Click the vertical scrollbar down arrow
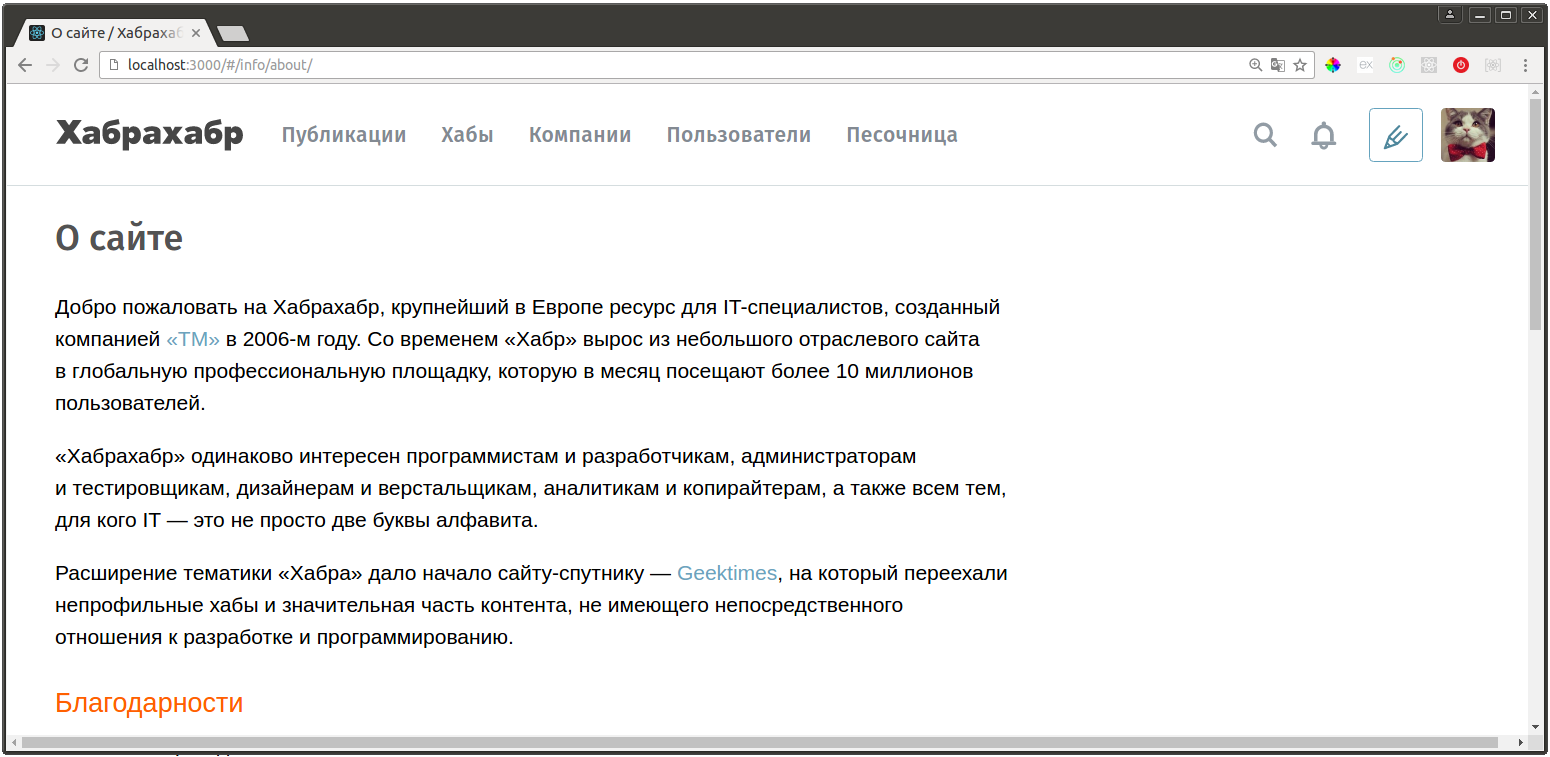 point(1536,727)
